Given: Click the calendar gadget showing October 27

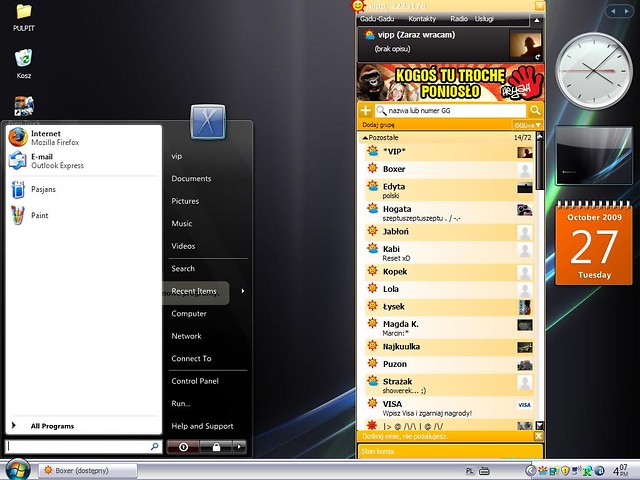Looking at the screenshot, I should click(594, 244).
